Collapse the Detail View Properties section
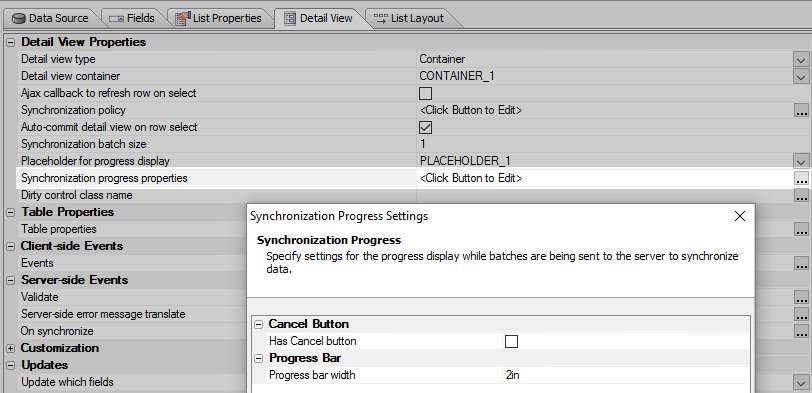 [x=10, y=42]
